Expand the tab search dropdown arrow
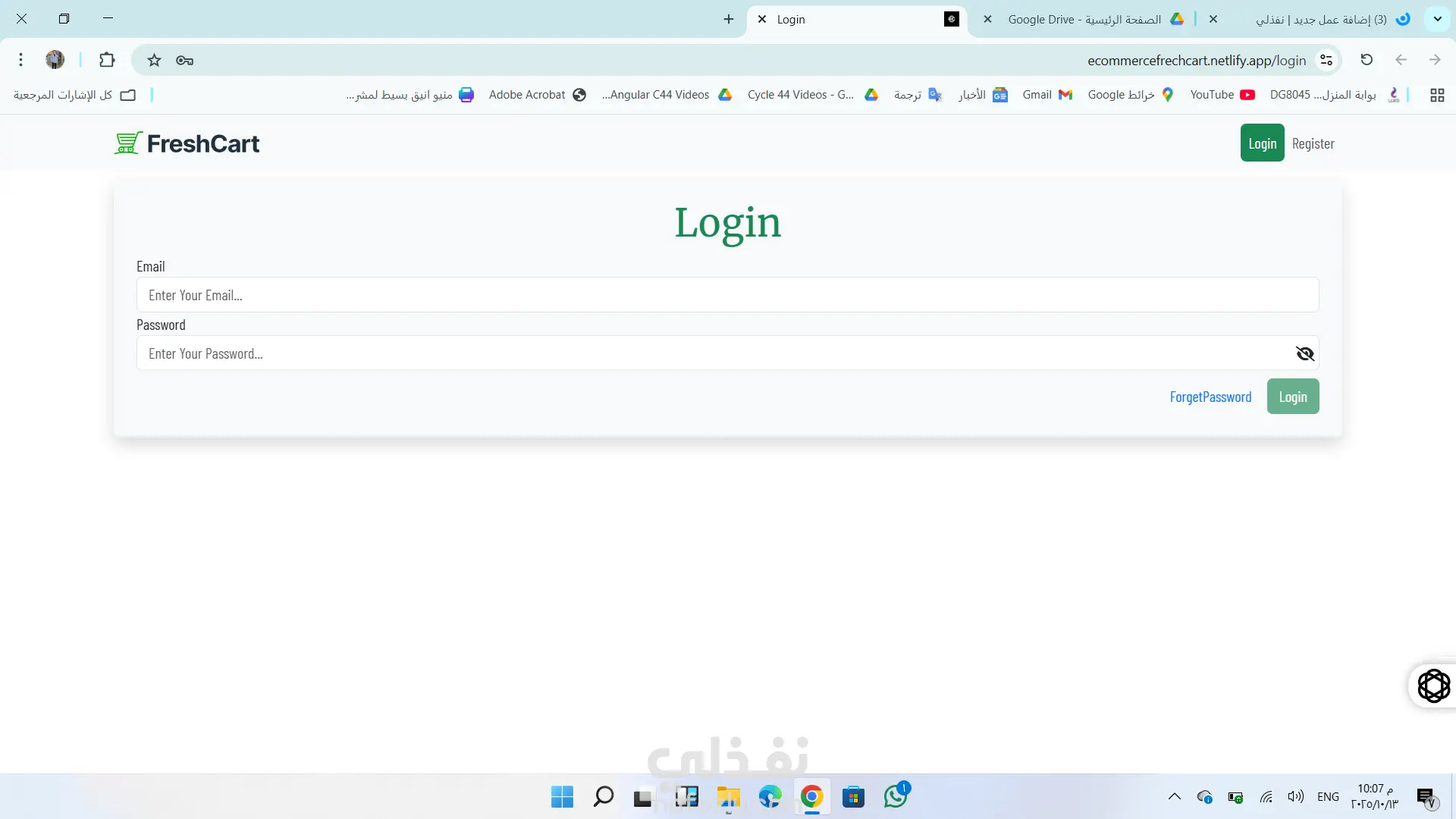This screenshot has width=1456, height=819. 1437,19
